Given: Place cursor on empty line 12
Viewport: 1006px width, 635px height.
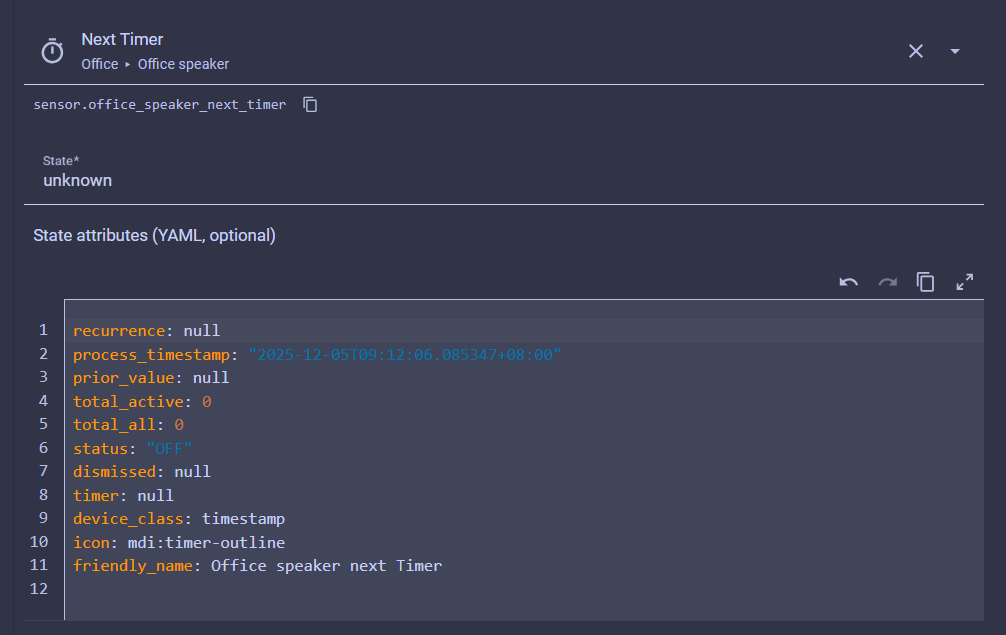Looking at the screenshot, I should [x=300, y=590].
